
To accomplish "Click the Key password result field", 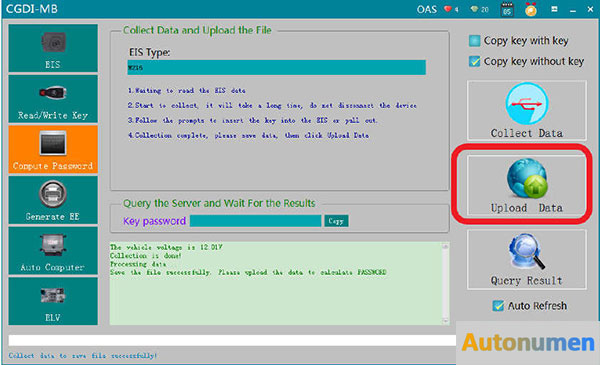I will click(255, 221).
